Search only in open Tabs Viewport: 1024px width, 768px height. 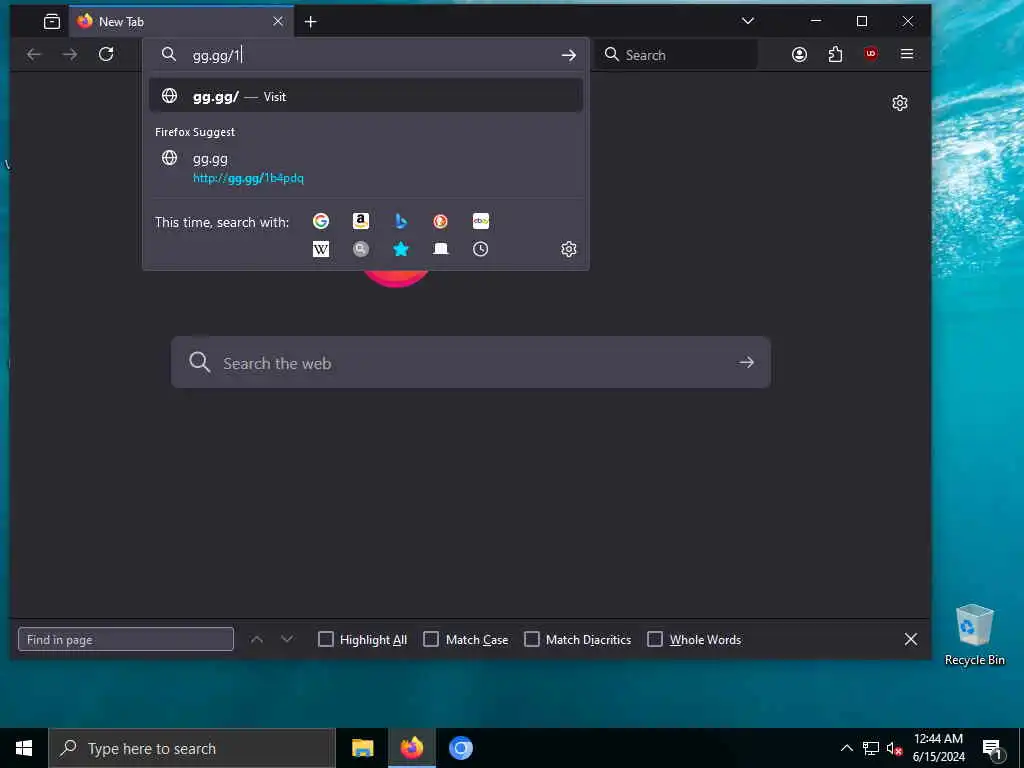[x=441, y=249]
